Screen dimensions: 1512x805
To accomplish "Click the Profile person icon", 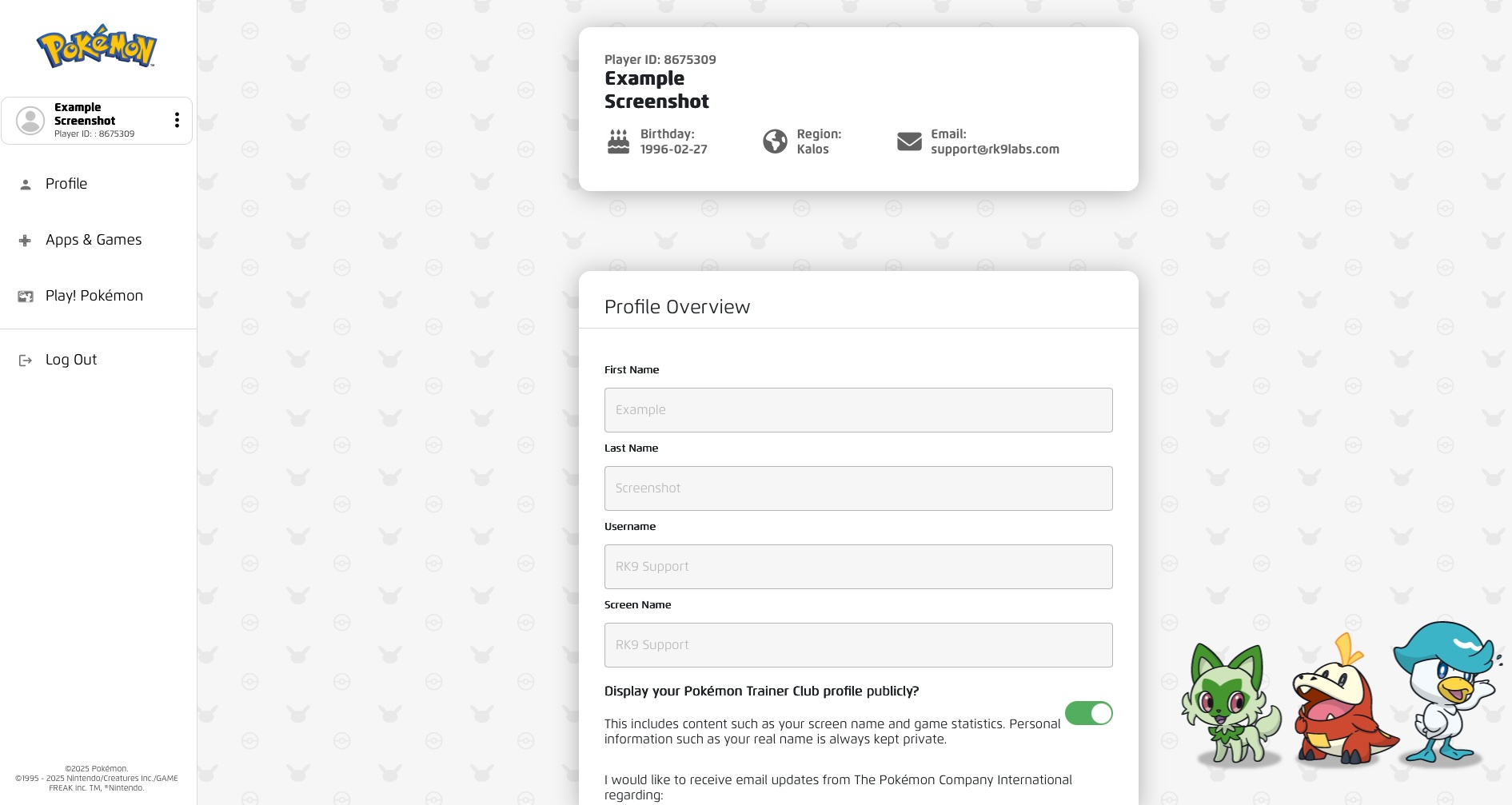I will click(26, 185).
